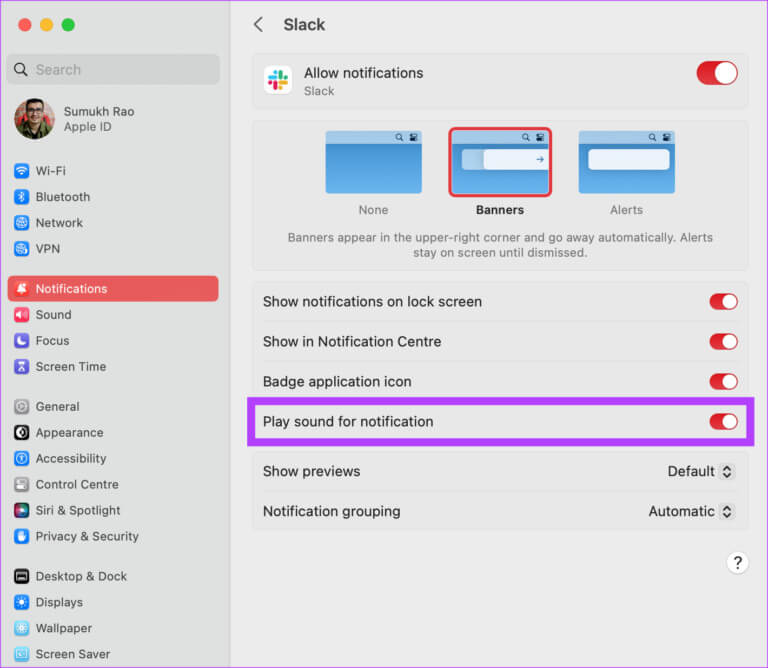
Task: Open help with question mark button
Action: [738, 563]
